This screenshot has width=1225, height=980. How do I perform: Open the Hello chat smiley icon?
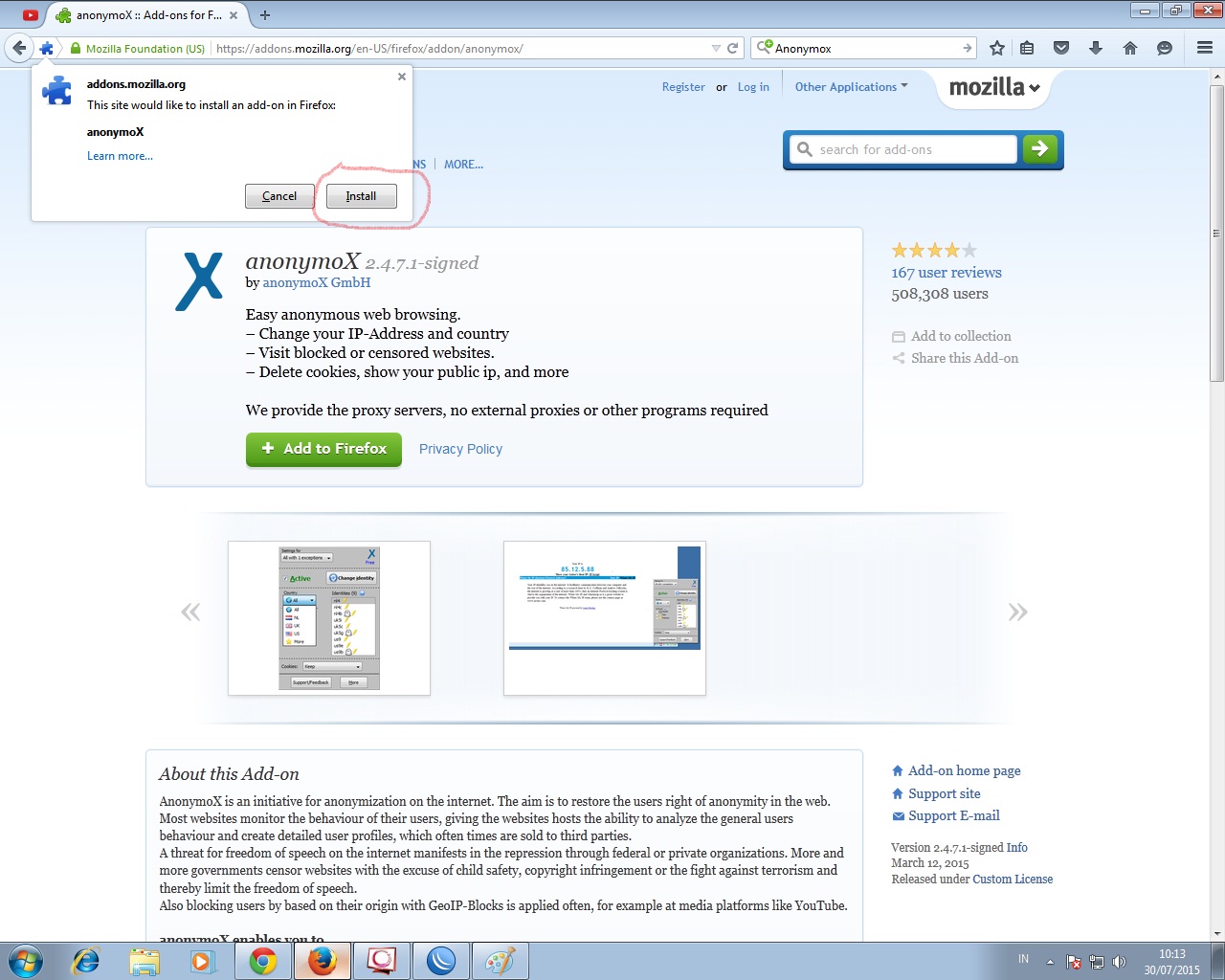pos(1165,48)
